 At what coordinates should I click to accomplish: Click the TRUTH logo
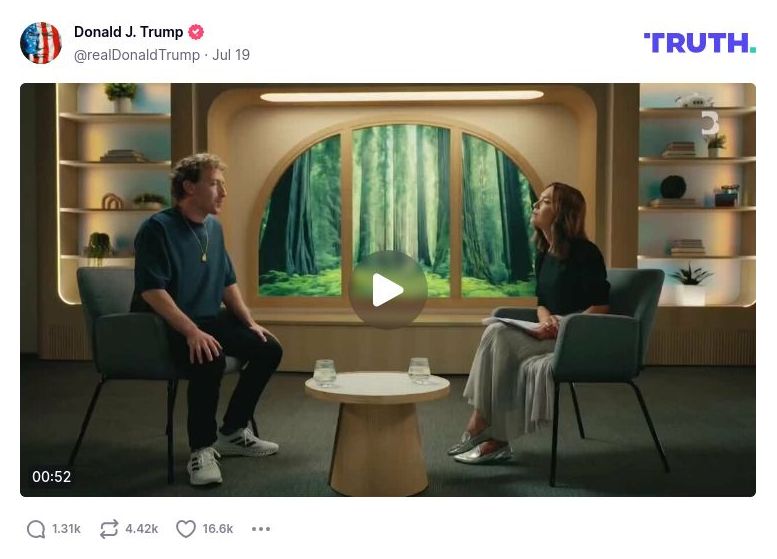700,43
